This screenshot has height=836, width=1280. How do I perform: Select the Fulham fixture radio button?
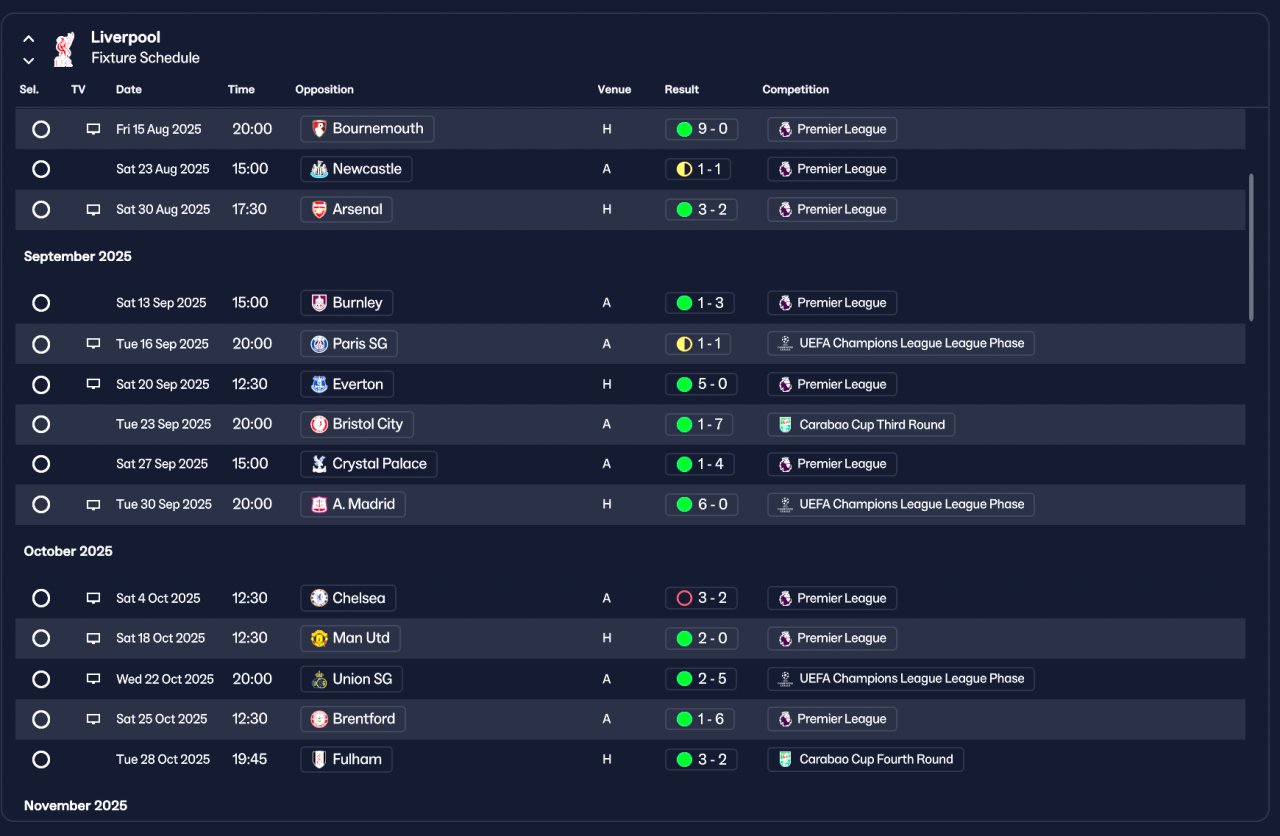tap(41, 759)
